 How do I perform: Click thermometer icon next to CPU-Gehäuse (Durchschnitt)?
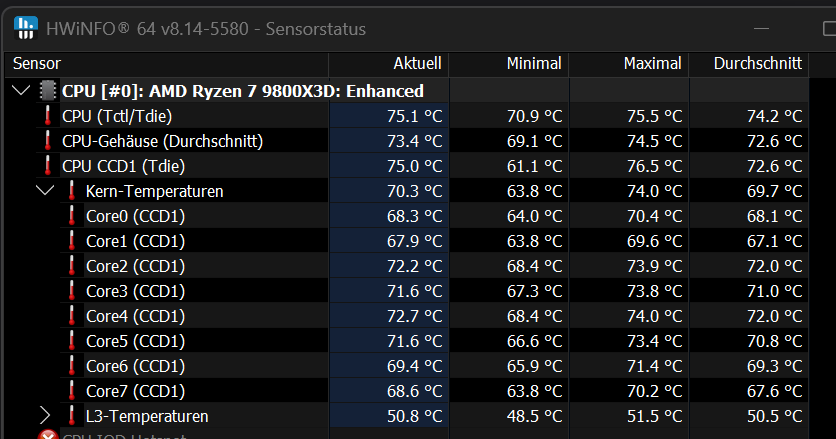pyautogui.click(x=47, y=141)
